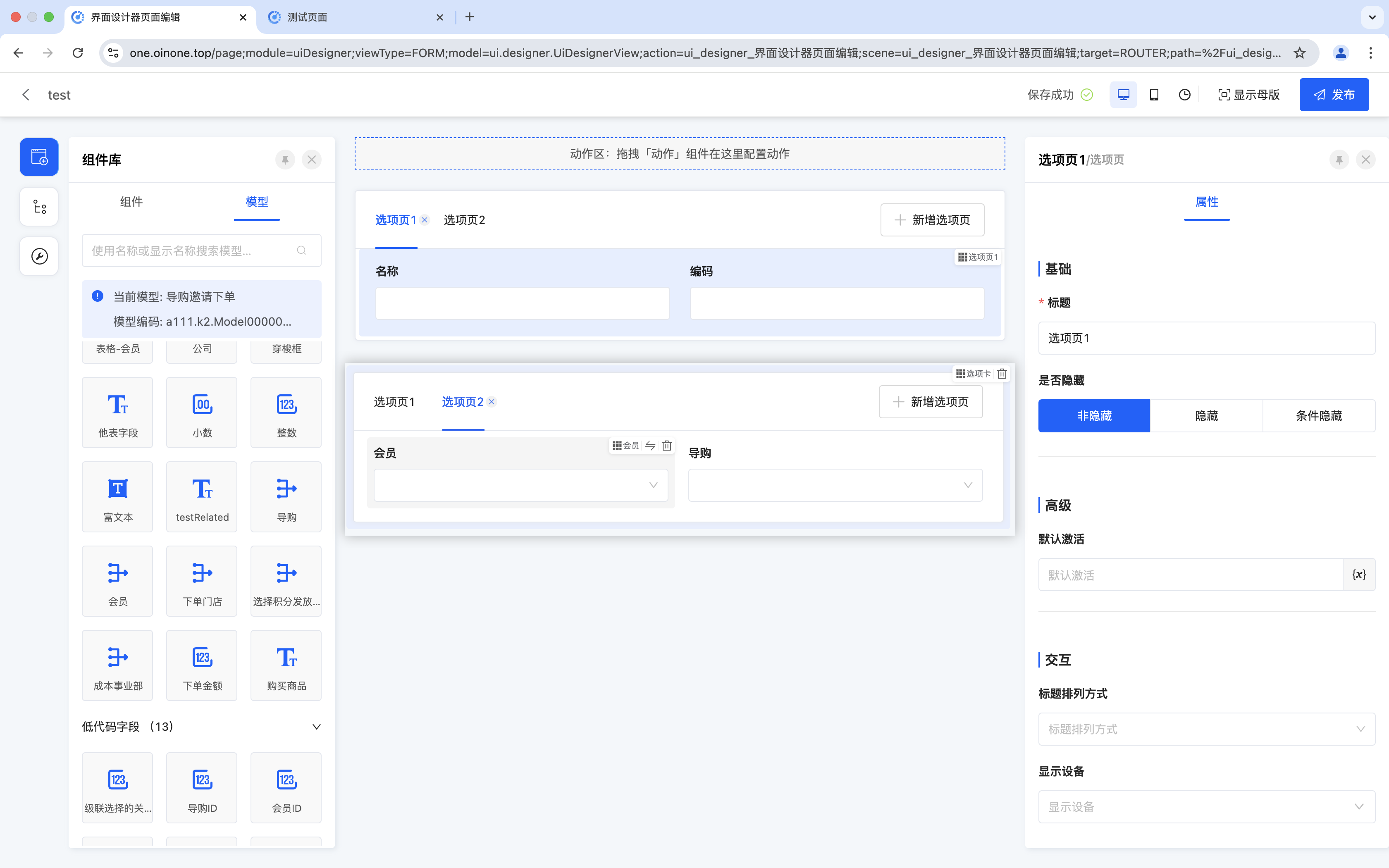Viewport: 1389px width, 868px height.
Task: Select 选项页2 in the top tab container
Action: tap(464, 220)
